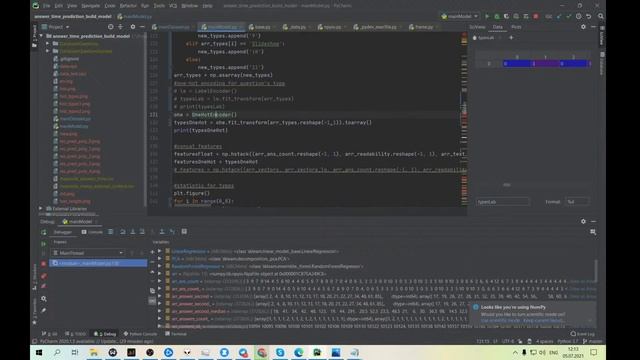Click the SciView panel settings gear icon
640x360 pixels.
583,27
